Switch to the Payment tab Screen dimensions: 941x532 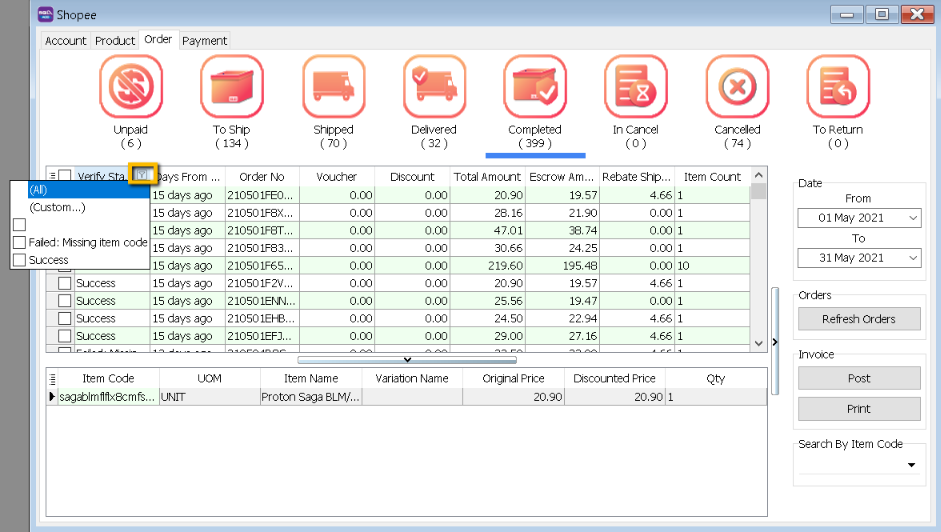tap(204, 41)
